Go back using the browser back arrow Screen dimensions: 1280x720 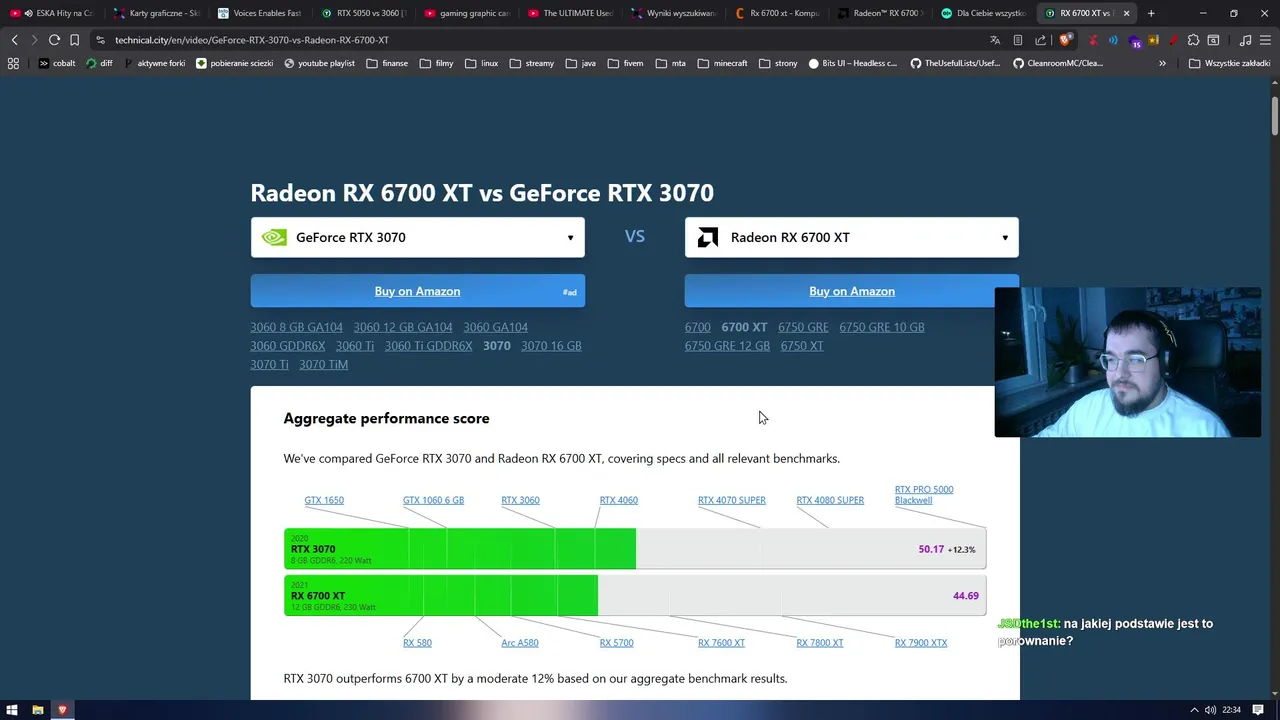[x=14, y=40]
